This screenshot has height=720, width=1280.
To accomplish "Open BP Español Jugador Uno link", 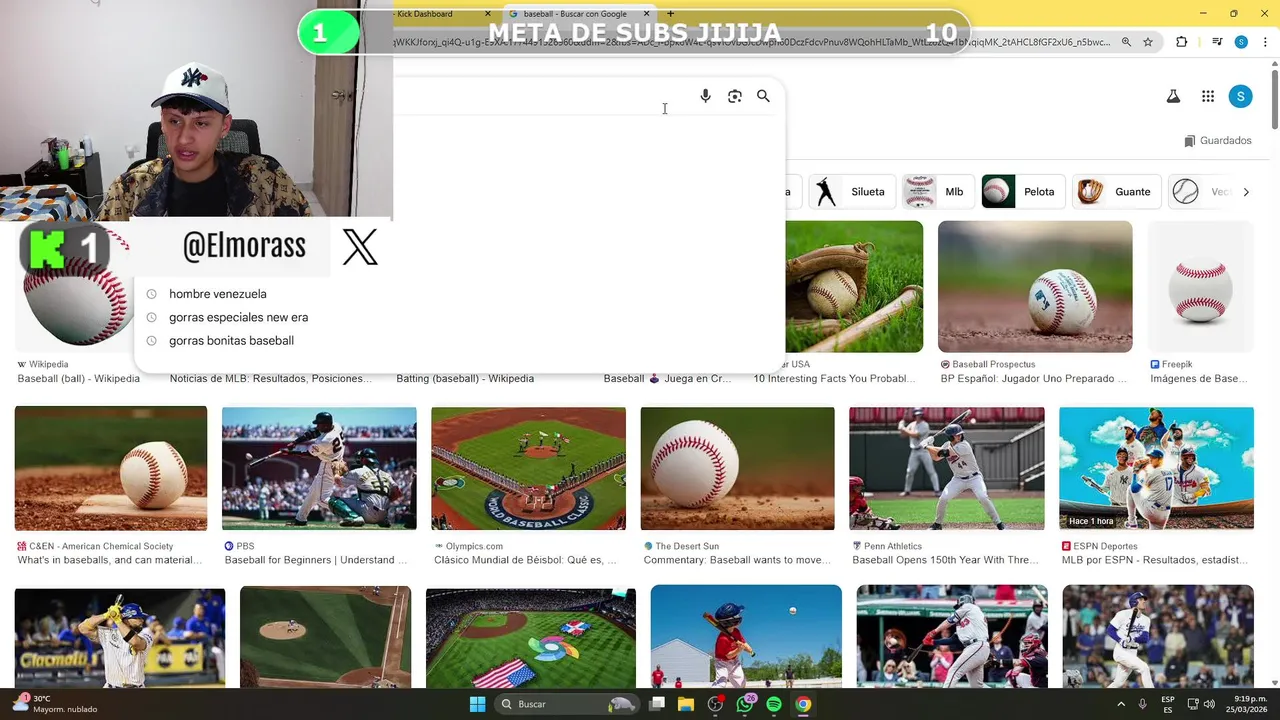I will coord(1034,379).
